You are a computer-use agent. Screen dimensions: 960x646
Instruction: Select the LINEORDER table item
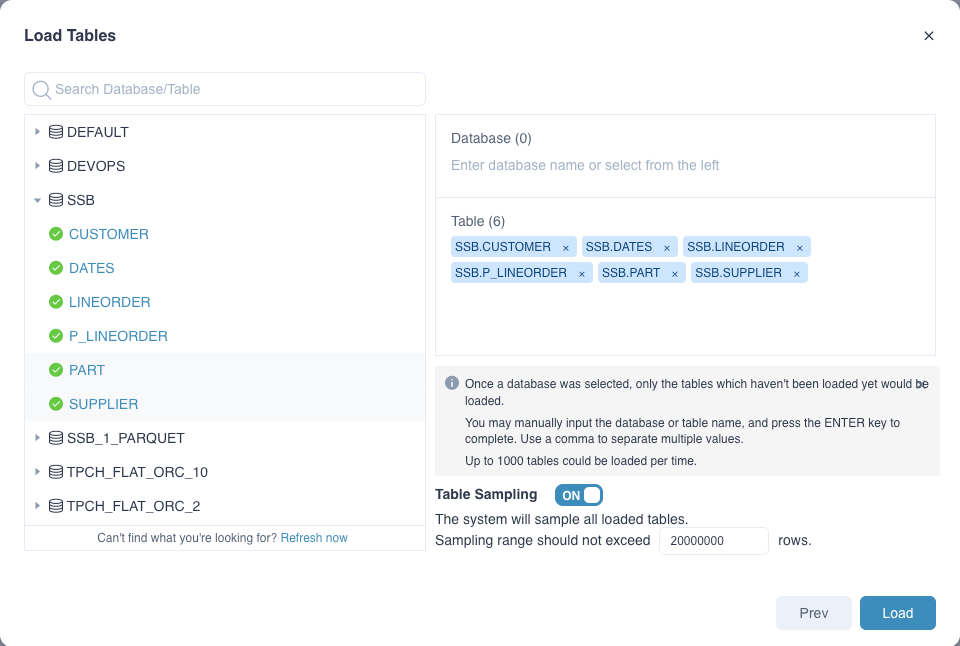pos(110,302)
